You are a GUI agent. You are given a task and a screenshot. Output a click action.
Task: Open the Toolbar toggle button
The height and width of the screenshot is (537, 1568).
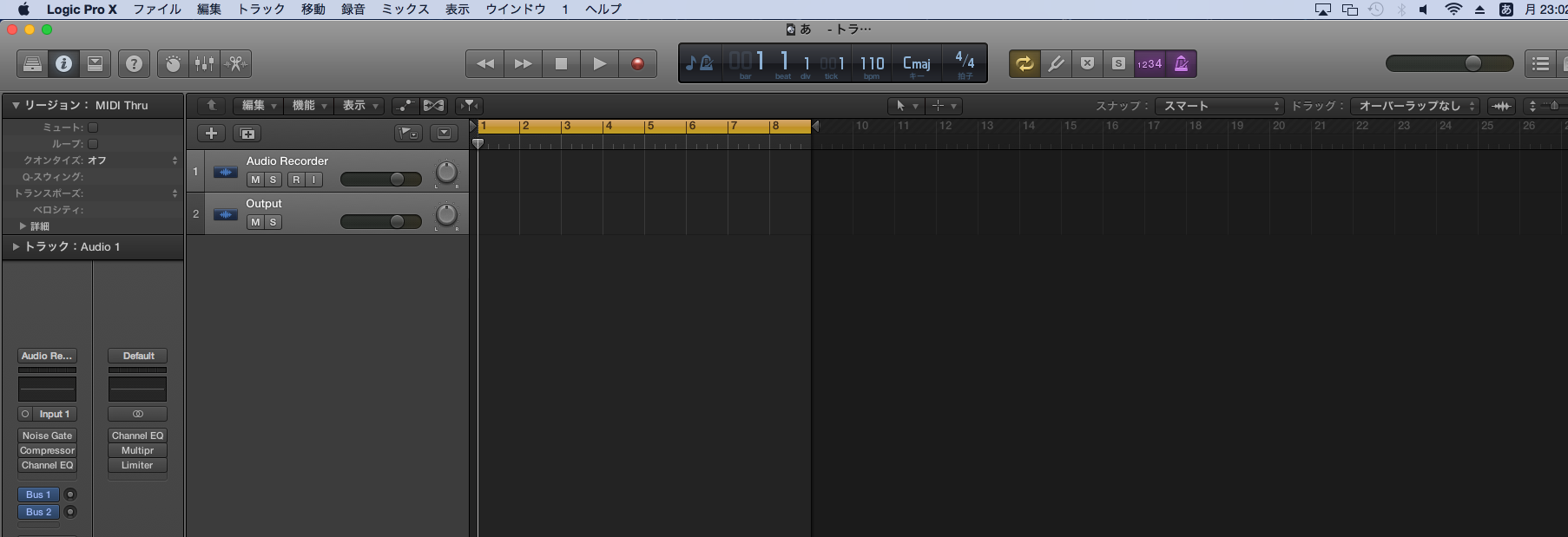pos(95,63)
